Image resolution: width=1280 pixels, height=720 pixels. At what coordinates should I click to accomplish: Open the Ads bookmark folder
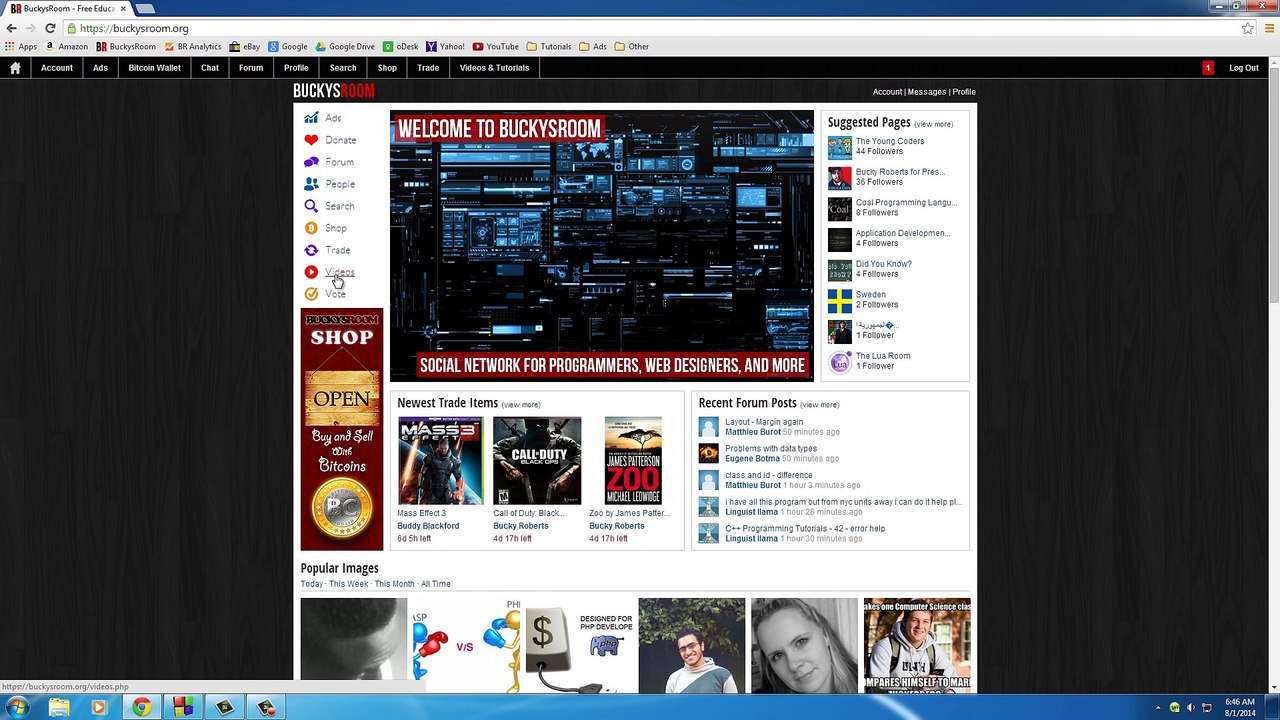pyautogui.click(x=593, y=46)
